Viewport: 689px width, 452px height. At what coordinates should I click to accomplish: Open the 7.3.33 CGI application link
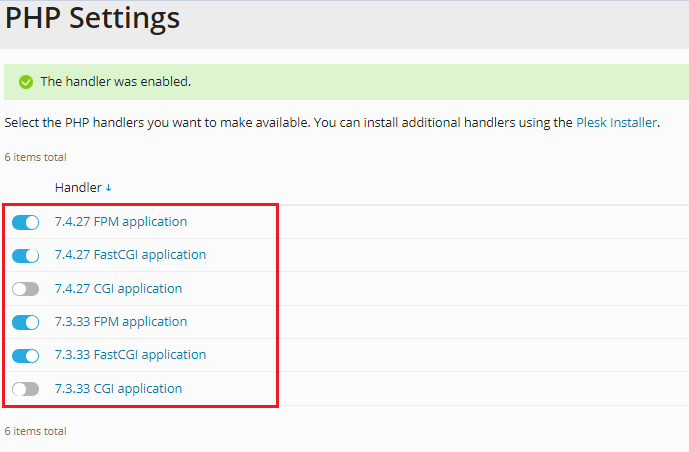tap(118, 389)
